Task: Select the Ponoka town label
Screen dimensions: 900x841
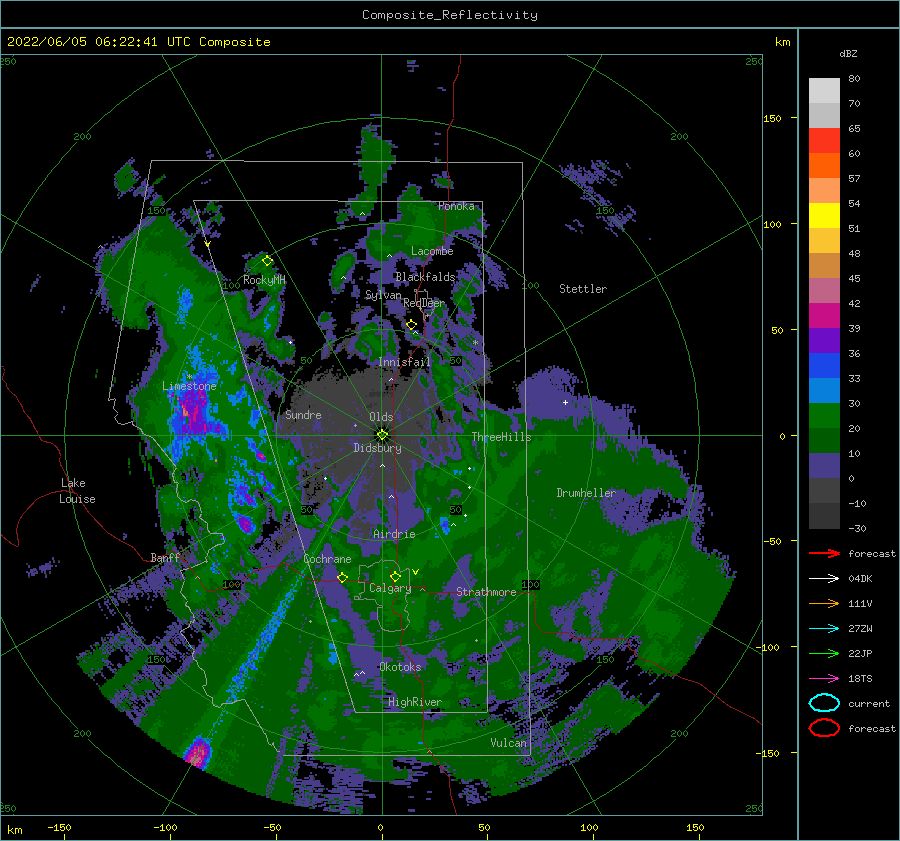Action: tap(456, 206)
